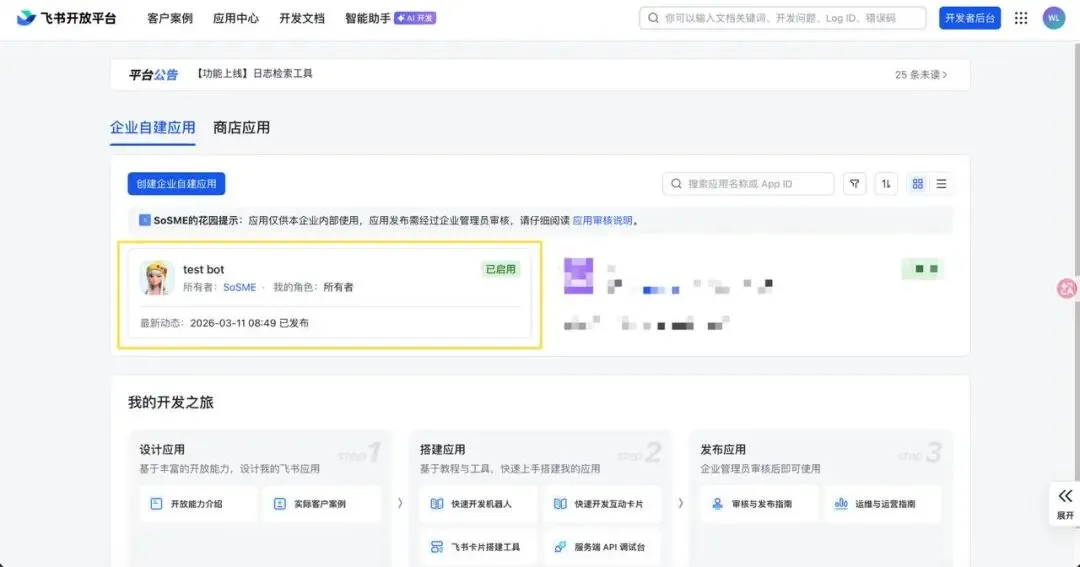Click the 2026-03-11 08:49 已发布 text
1080x567 pixels.
pyautogui.click(x=249, y=323)
